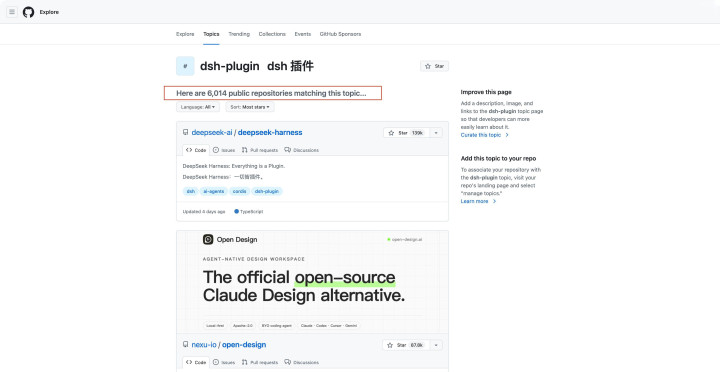Select the Code tab of deepseek-harness

tap(196, 150)
